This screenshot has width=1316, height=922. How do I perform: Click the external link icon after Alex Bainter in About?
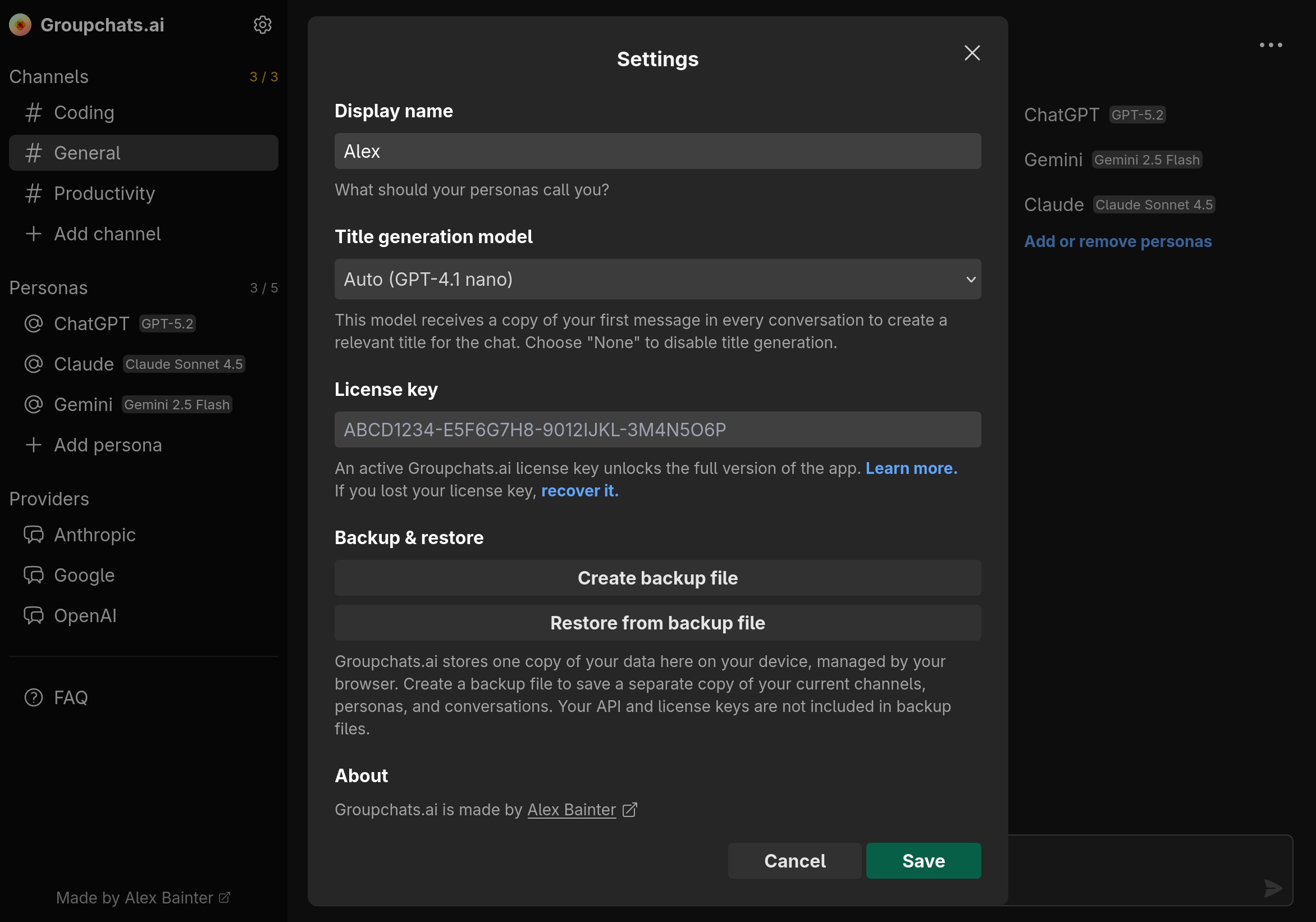pyautogui.click(x=629, y=810)
